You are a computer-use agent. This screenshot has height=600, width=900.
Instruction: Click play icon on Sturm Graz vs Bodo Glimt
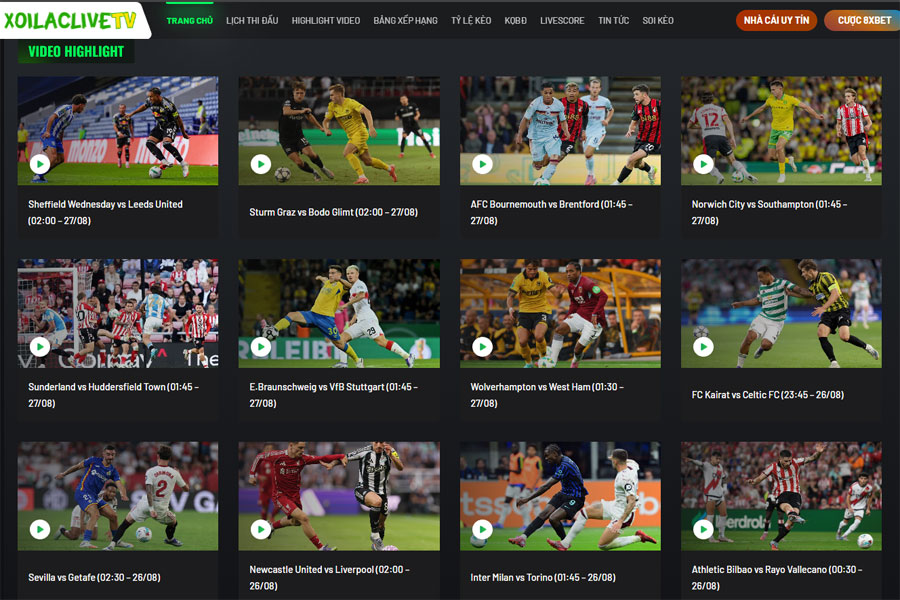click(x=261, y=164)
